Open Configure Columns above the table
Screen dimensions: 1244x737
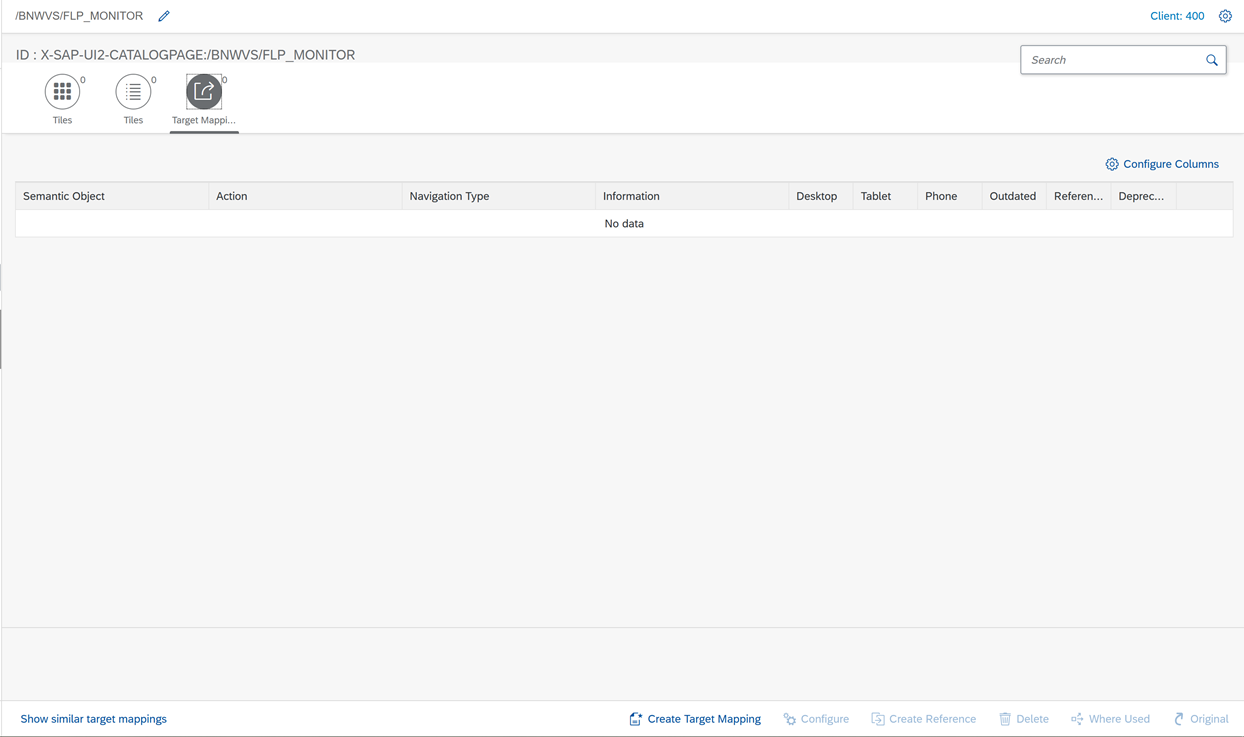tap(1162, 164)
